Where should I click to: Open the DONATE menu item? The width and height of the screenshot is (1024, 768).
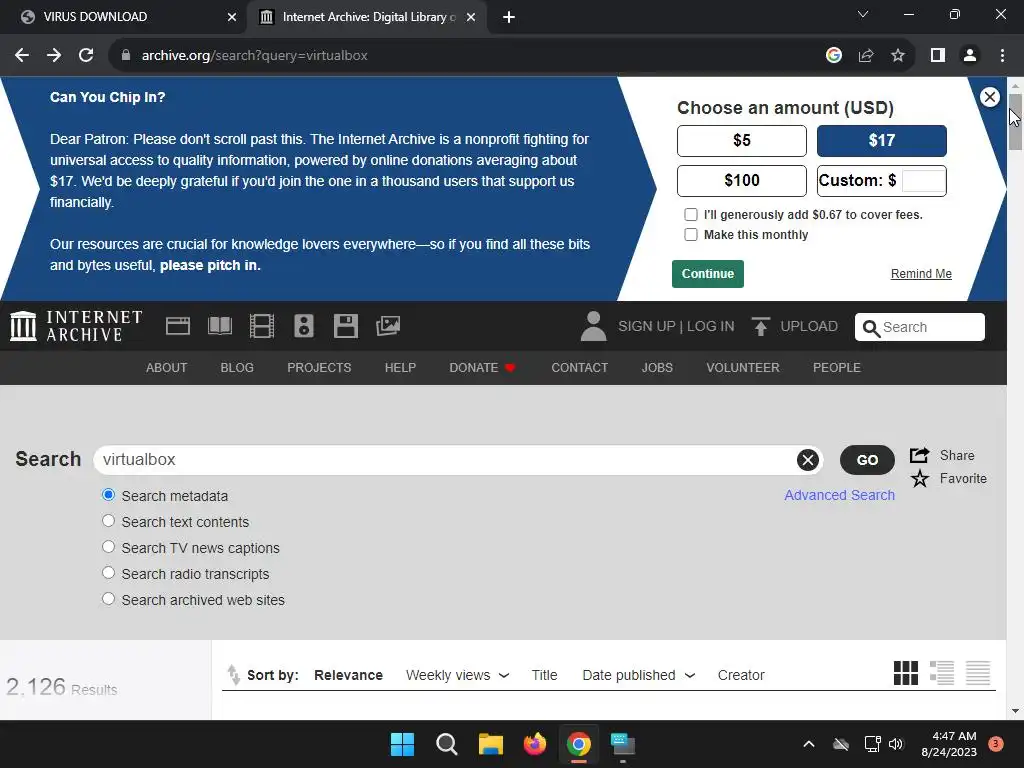(483, 368)
